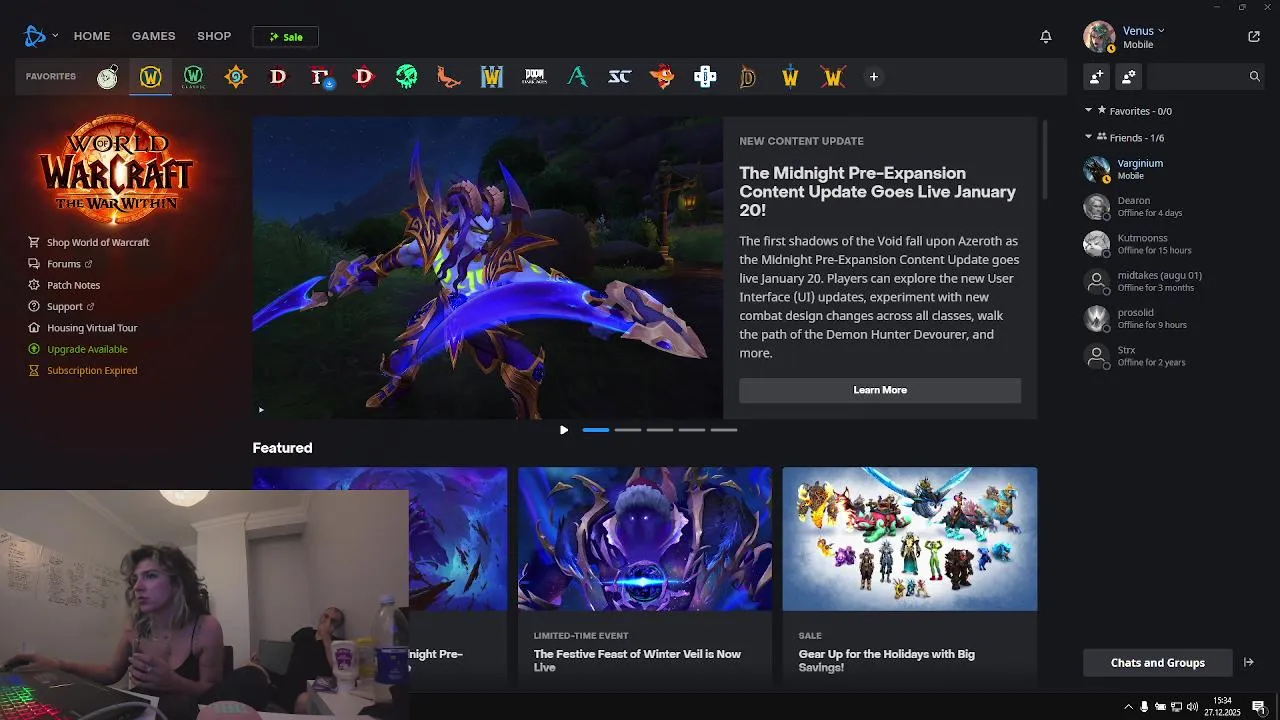Go to the HOME tab

92,36
